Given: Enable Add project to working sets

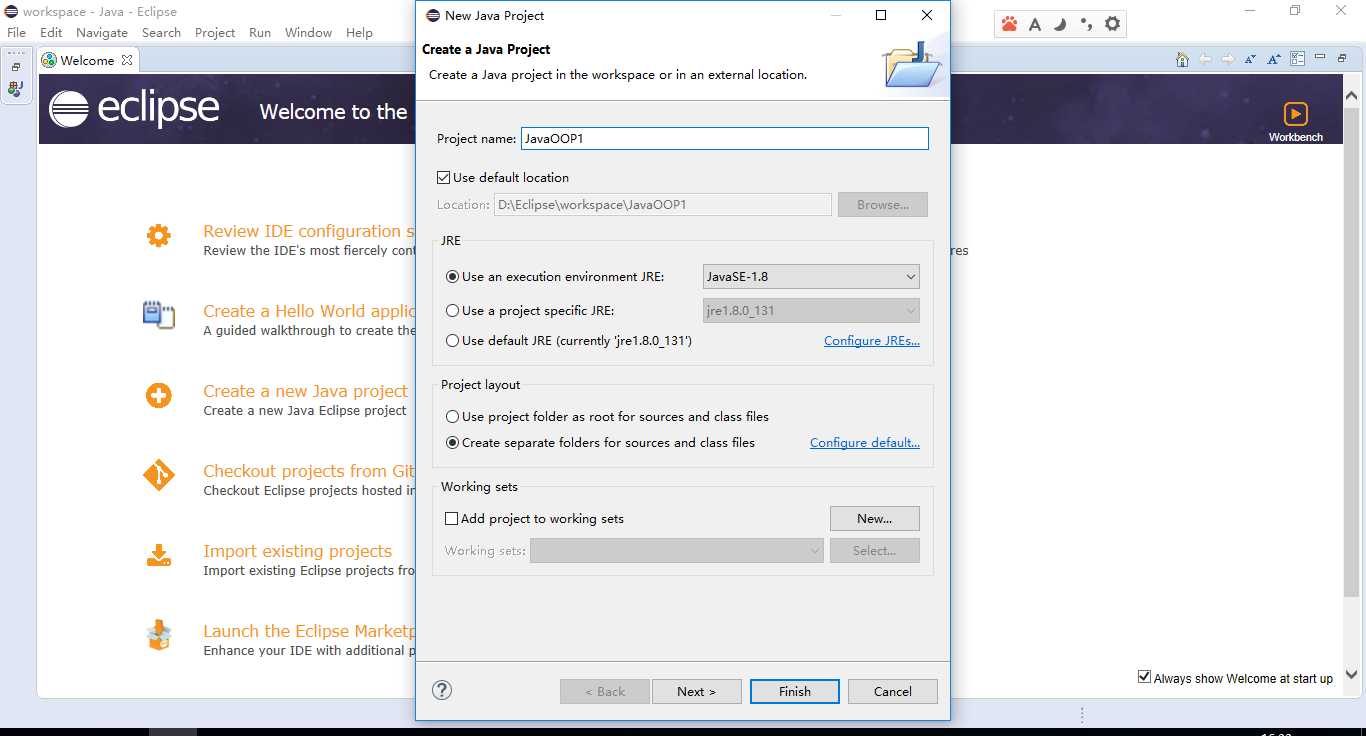Looking at the screenshot, I should pyautogui.click(x=451, y=519).
